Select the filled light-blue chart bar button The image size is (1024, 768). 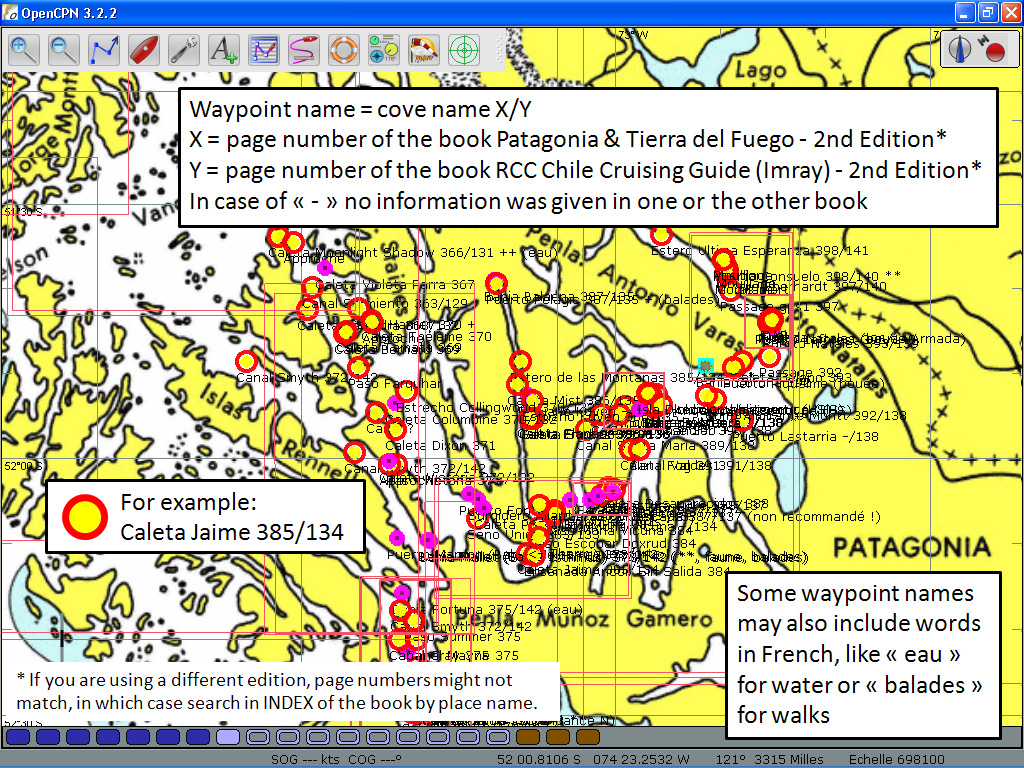point(227,737)
